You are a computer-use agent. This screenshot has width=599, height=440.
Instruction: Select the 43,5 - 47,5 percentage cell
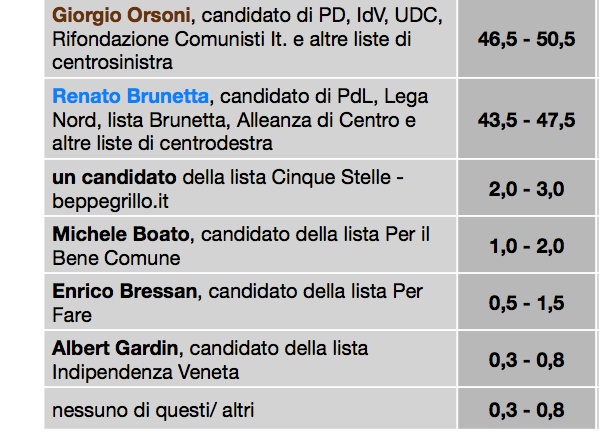point(526,120)
